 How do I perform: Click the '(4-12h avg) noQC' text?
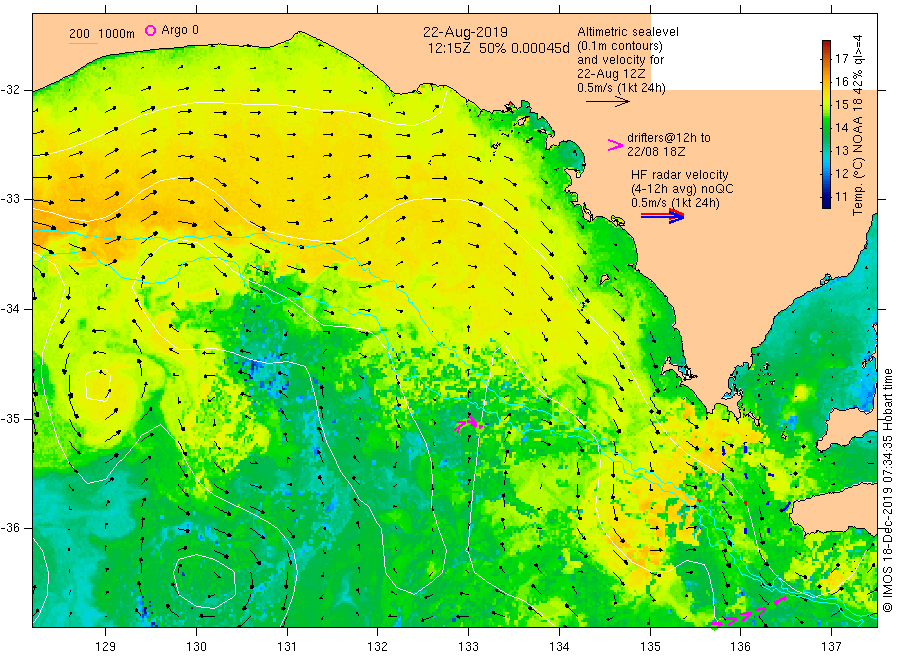pyautogui.click(x=682, y=189)
